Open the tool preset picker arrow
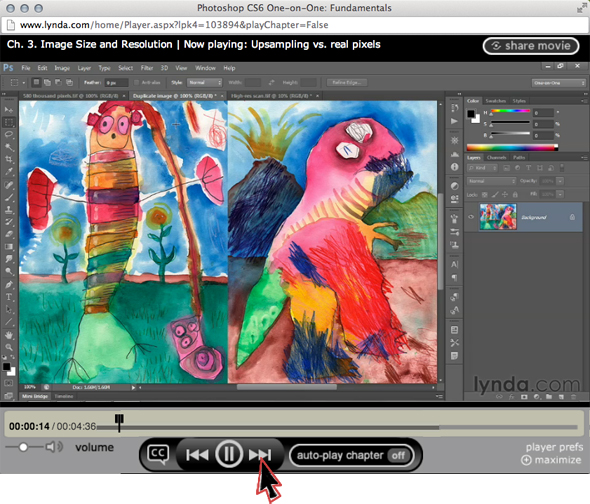 click(x=24, y=82)
